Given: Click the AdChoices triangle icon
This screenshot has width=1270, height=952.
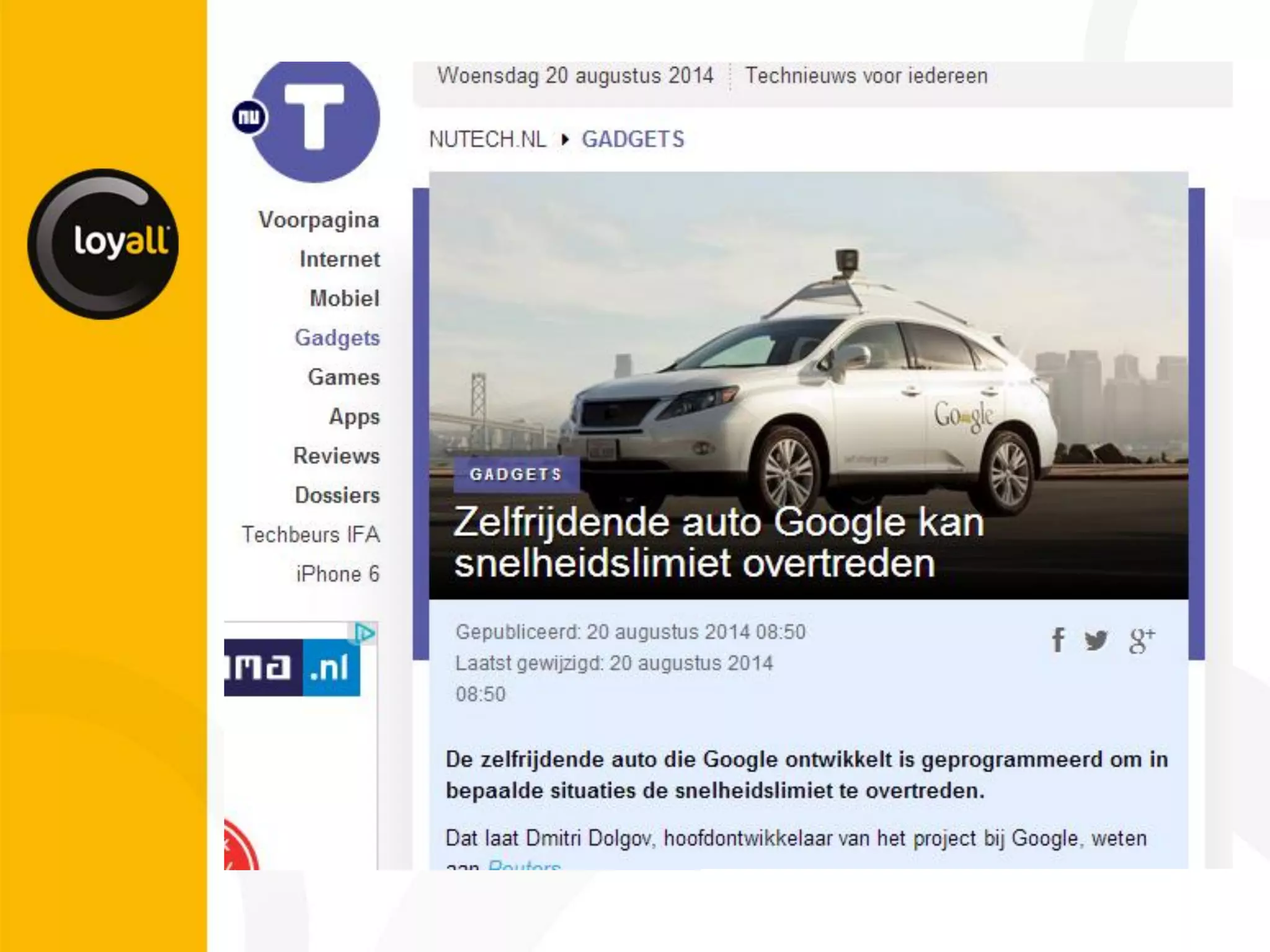Looking at the screenshot, I should [x=365, y=633].
